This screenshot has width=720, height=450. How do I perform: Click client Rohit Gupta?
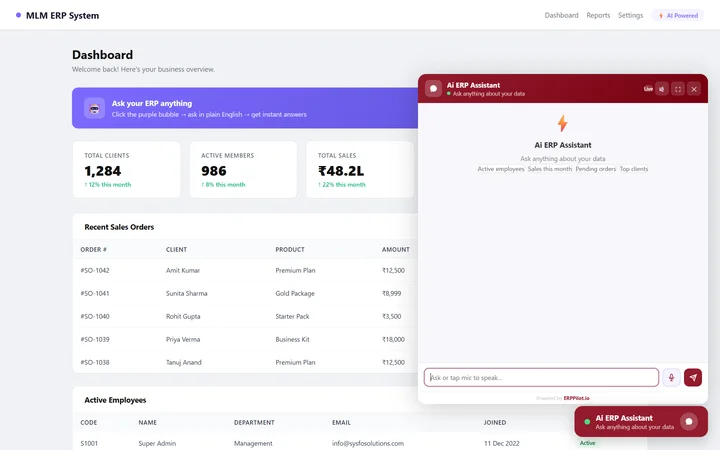click(183, 316)
